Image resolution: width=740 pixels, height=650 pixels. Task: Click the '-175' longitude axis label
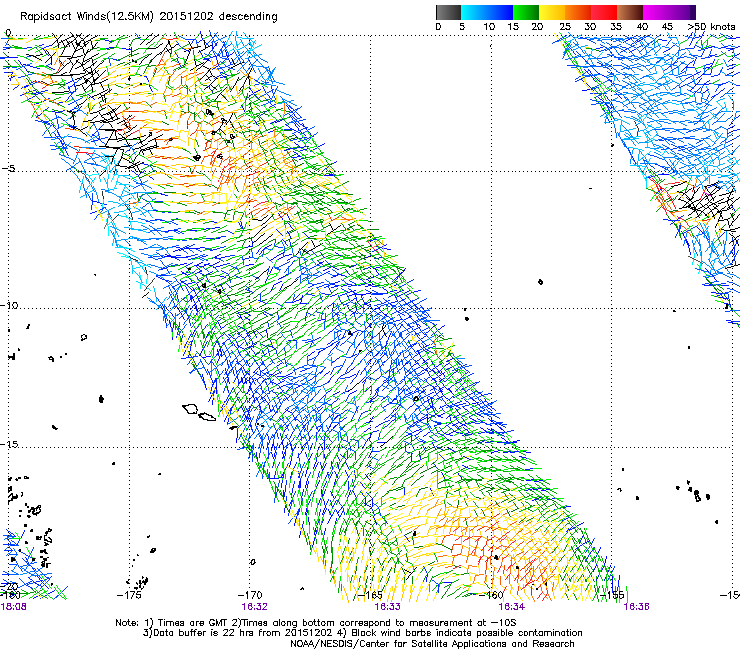click(x=129, y=595)
